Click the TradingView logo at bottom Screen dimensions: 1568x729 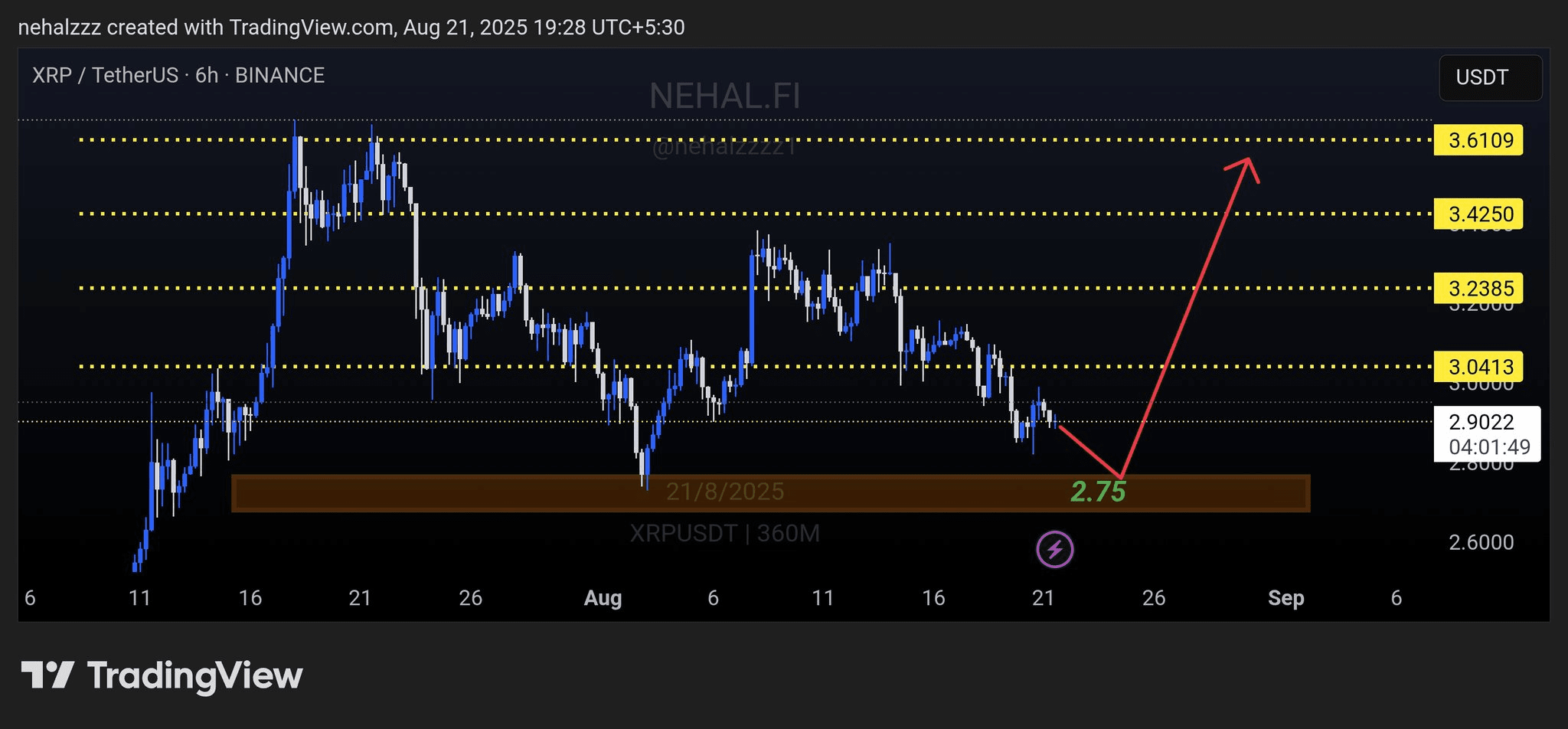click(162, 676)
